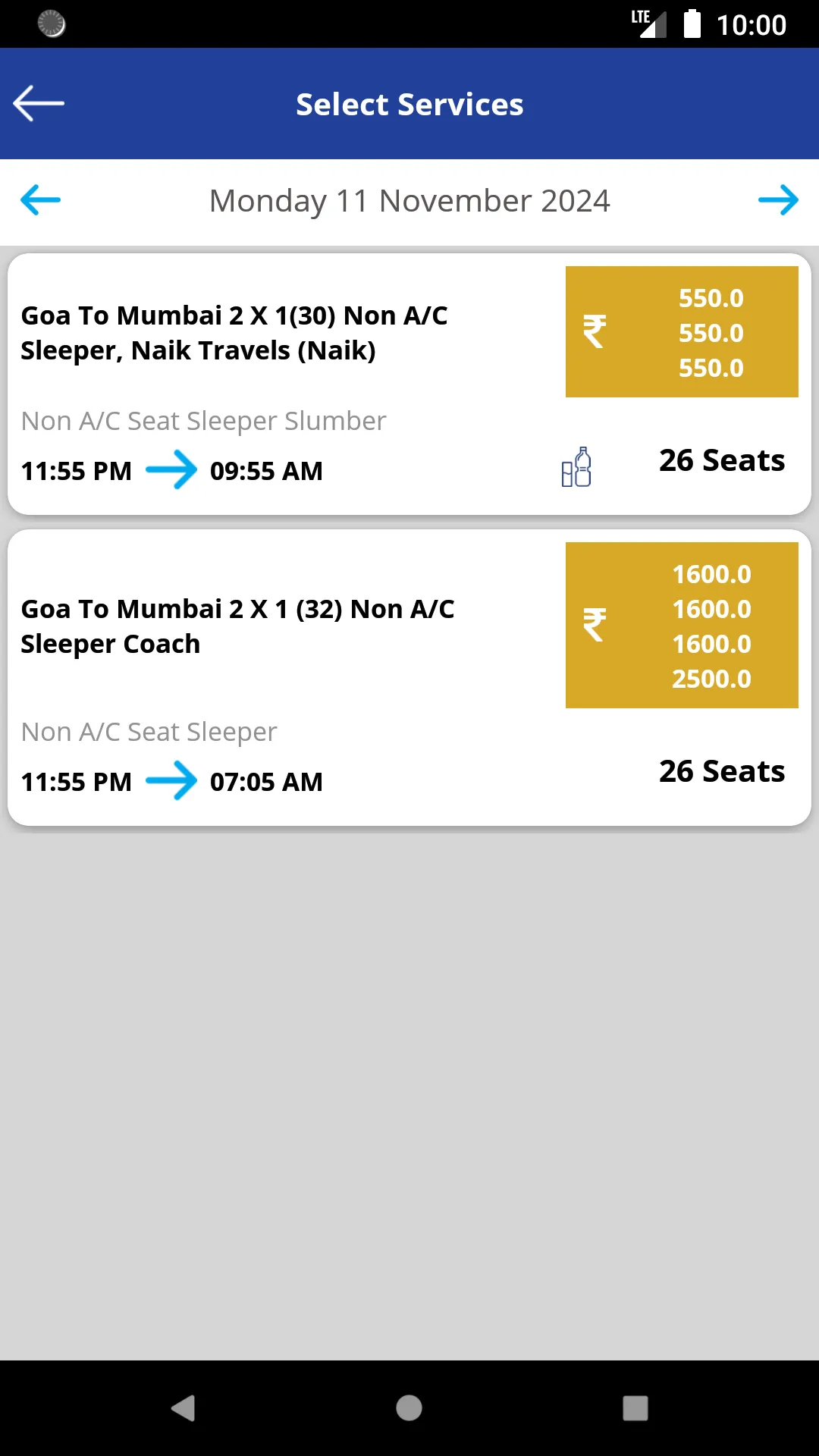819x1456 pixels.
Task: Tap the journey arrow between 11:55 PM and 07:05 AM
Action: (x=171, y=781)
